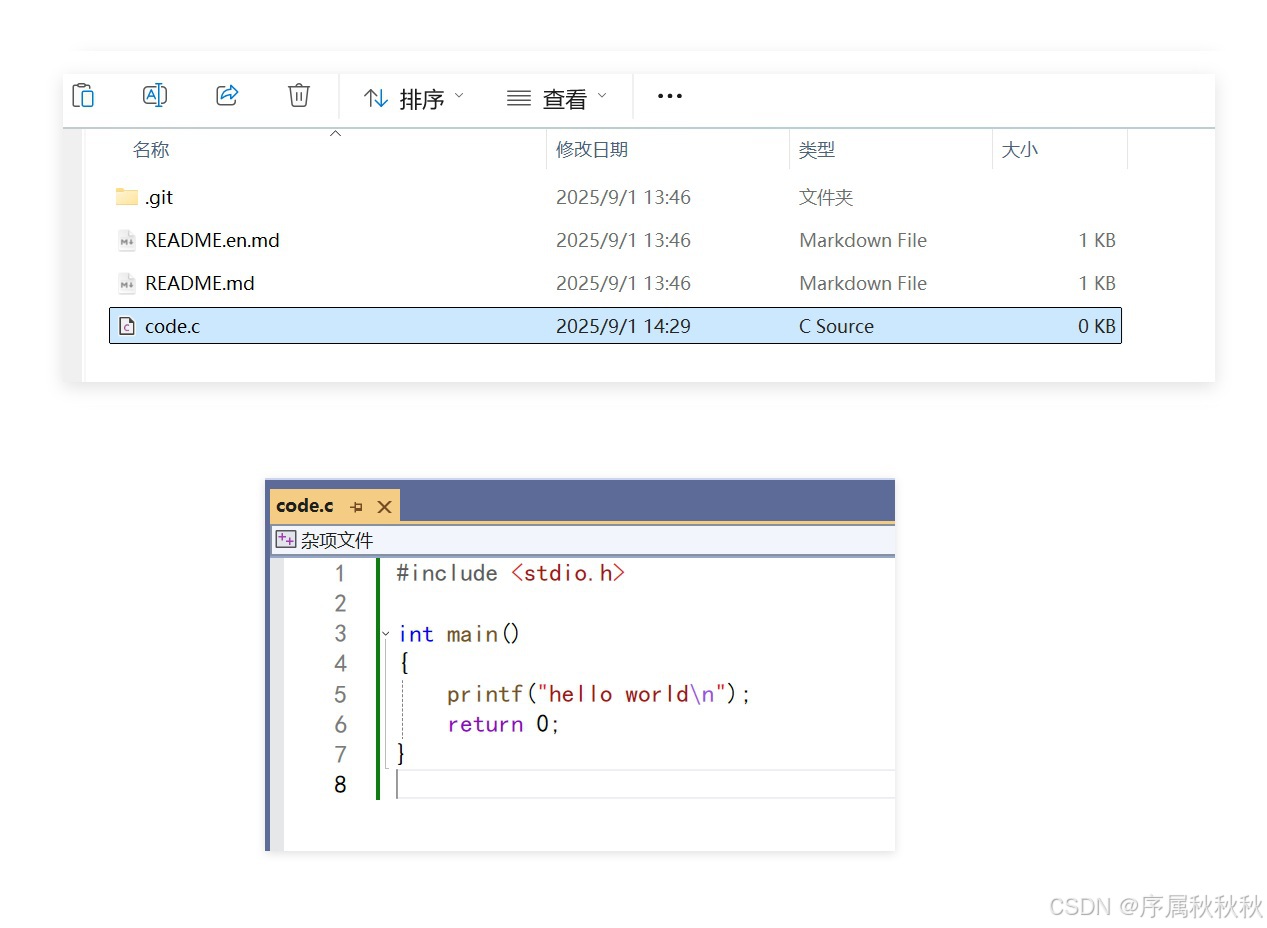Click line number 8 in the editor

(340, 785)
